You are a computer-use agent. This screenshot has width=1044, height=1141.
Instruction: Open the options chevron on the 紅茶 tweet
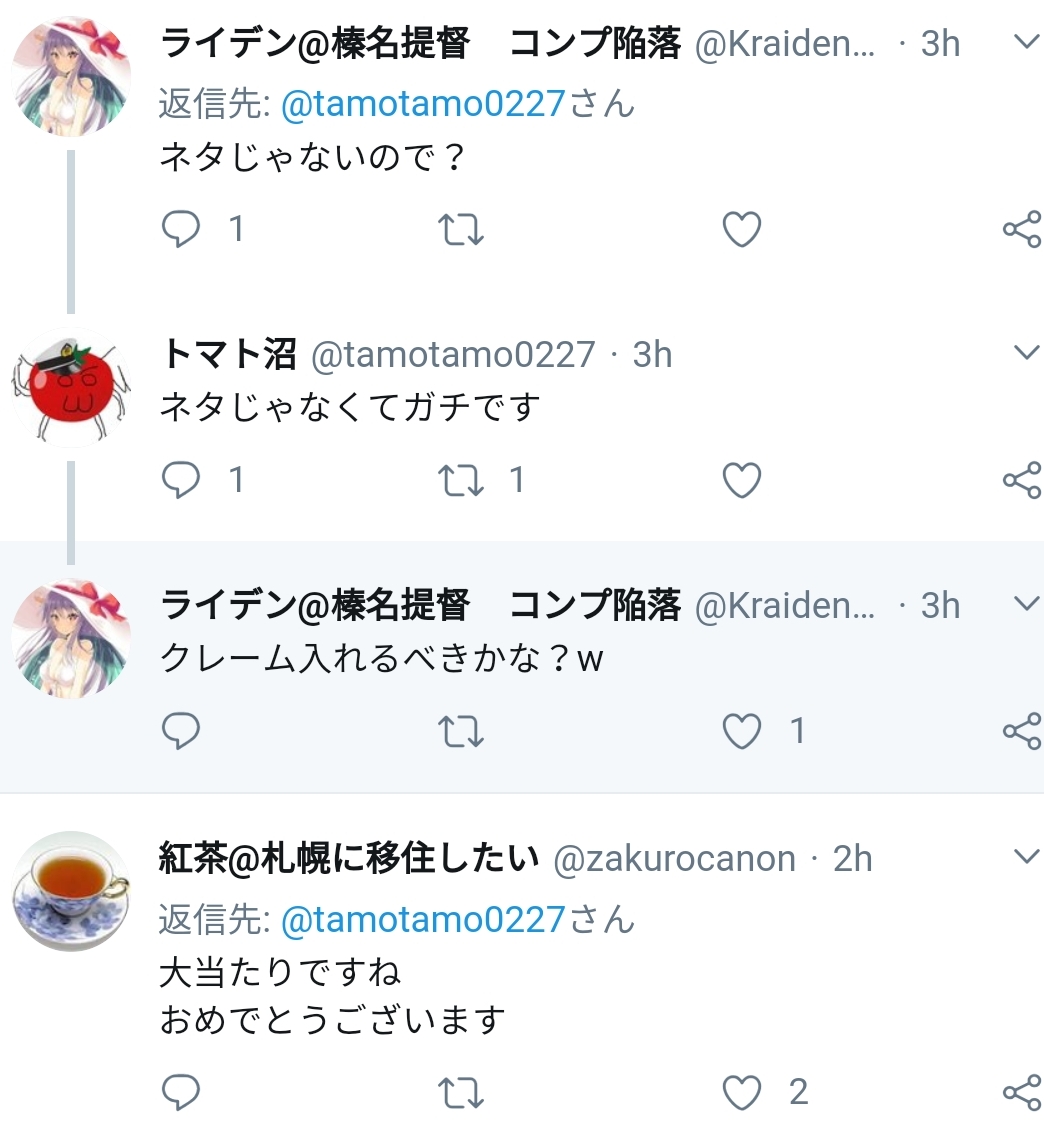[x=1027, y=856]
